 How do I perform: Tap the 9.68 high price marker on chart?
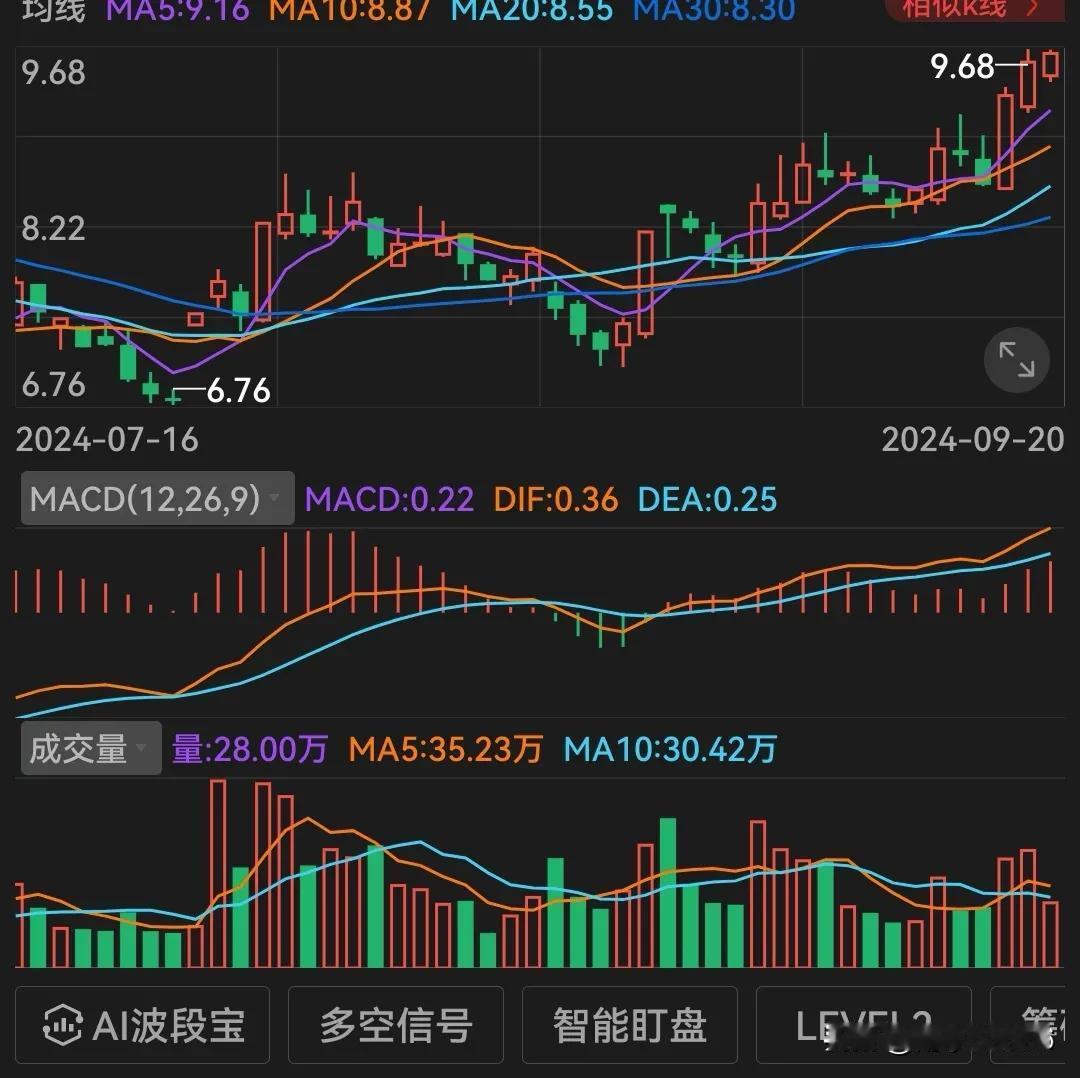pyautogui.click(x=962, y=67)
